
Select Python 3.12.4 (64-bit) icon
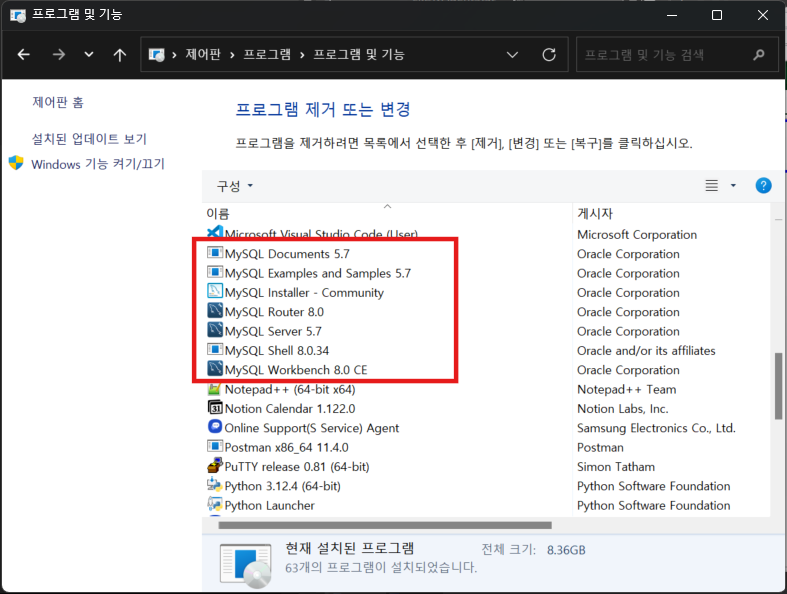coord(215,485)
